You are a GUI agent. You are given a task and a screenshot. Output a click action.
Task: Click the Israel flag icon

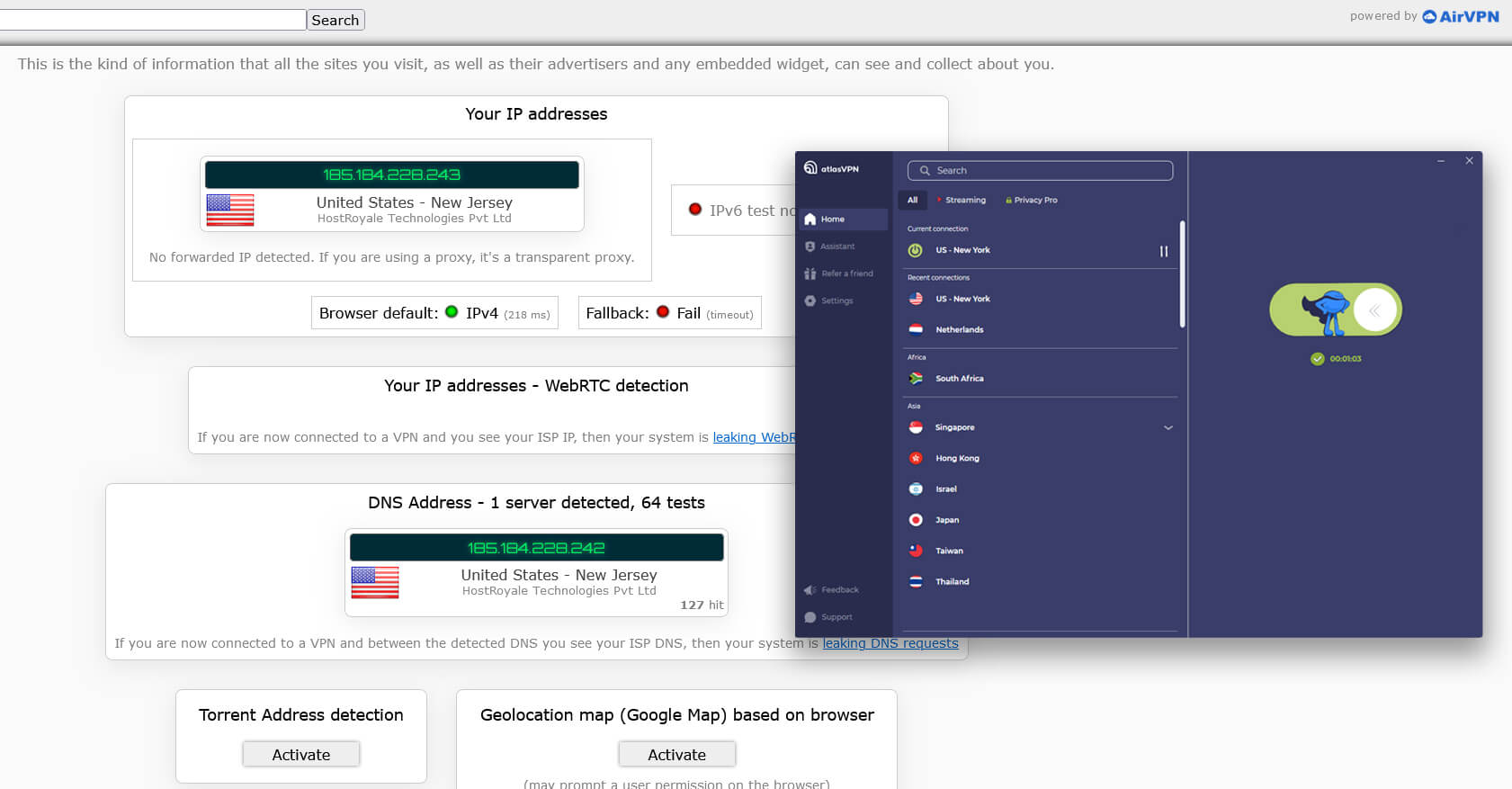tap(916, 489)
